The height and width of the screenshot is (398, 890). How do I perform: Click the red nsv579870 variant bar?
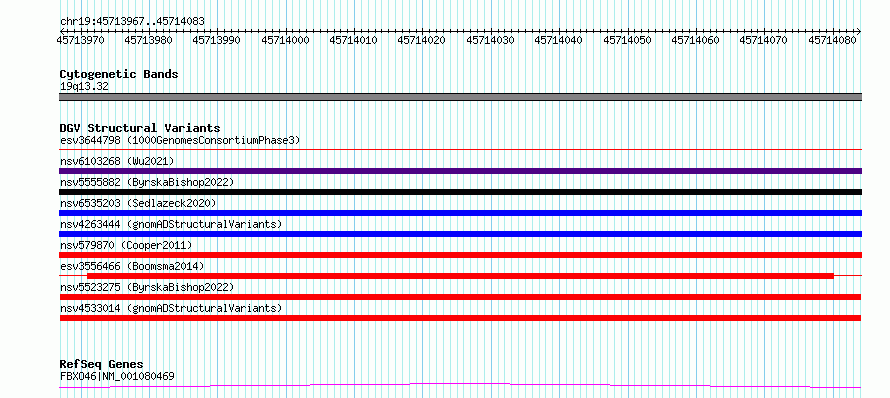(460, 255)
